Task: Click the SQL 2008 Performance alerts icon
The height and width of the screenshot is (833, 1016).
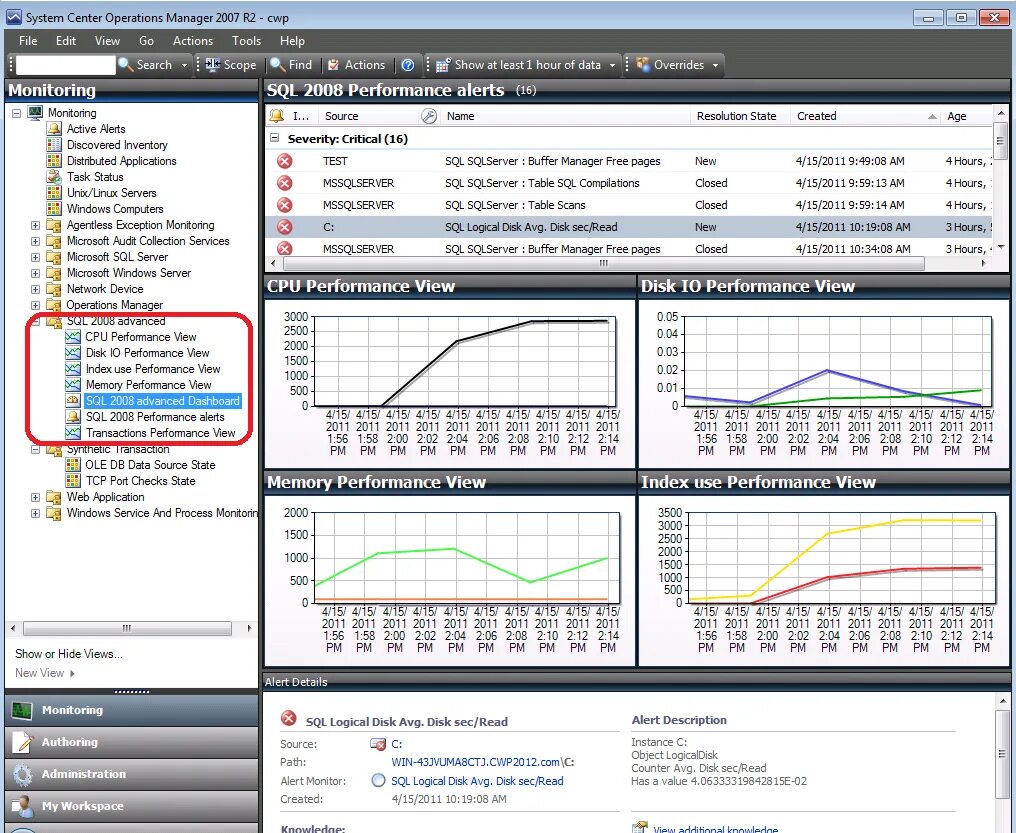Action: click(73, 417)
